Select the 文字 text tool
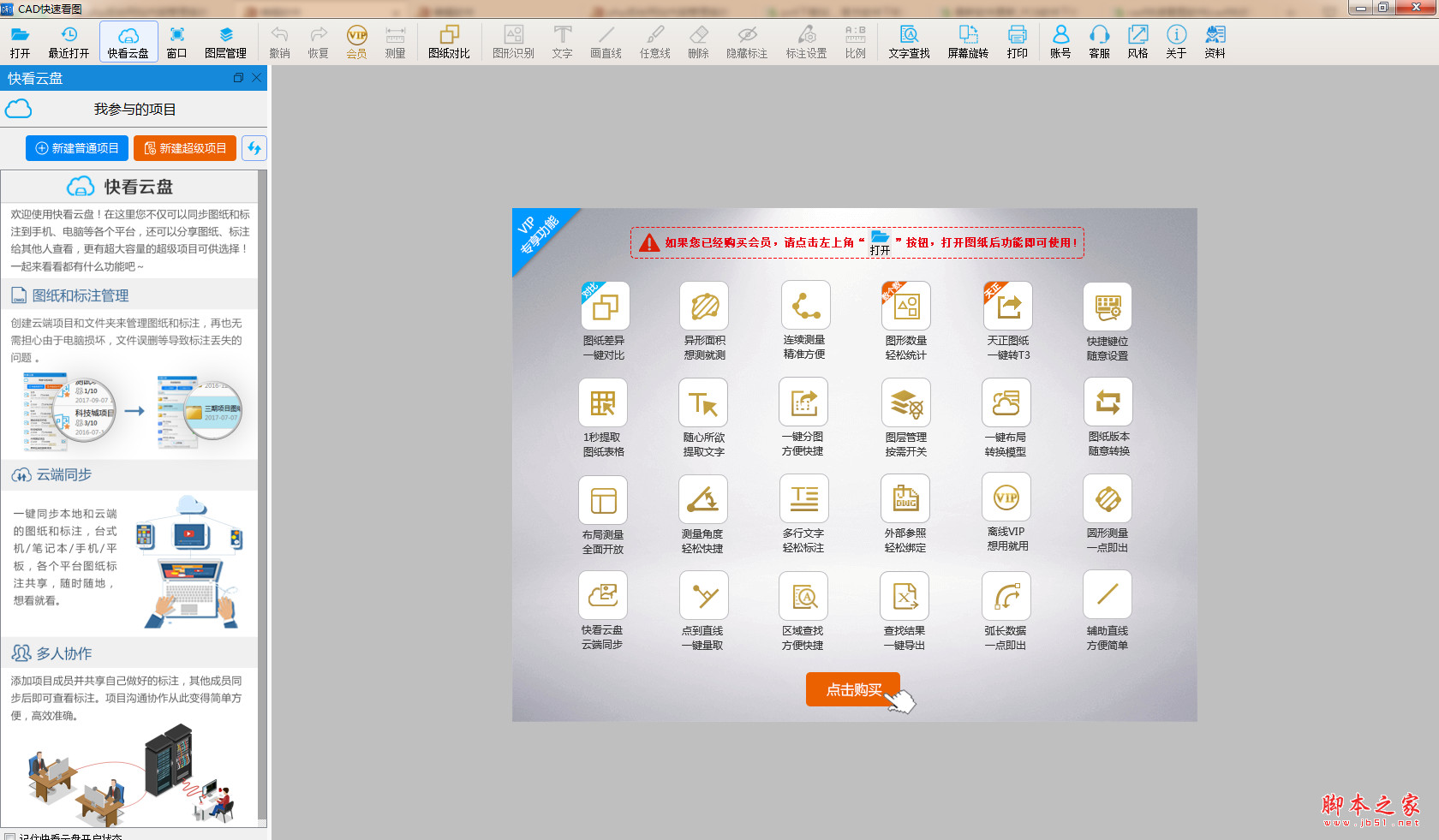The image size is (1439, 840). pos(562,41)
